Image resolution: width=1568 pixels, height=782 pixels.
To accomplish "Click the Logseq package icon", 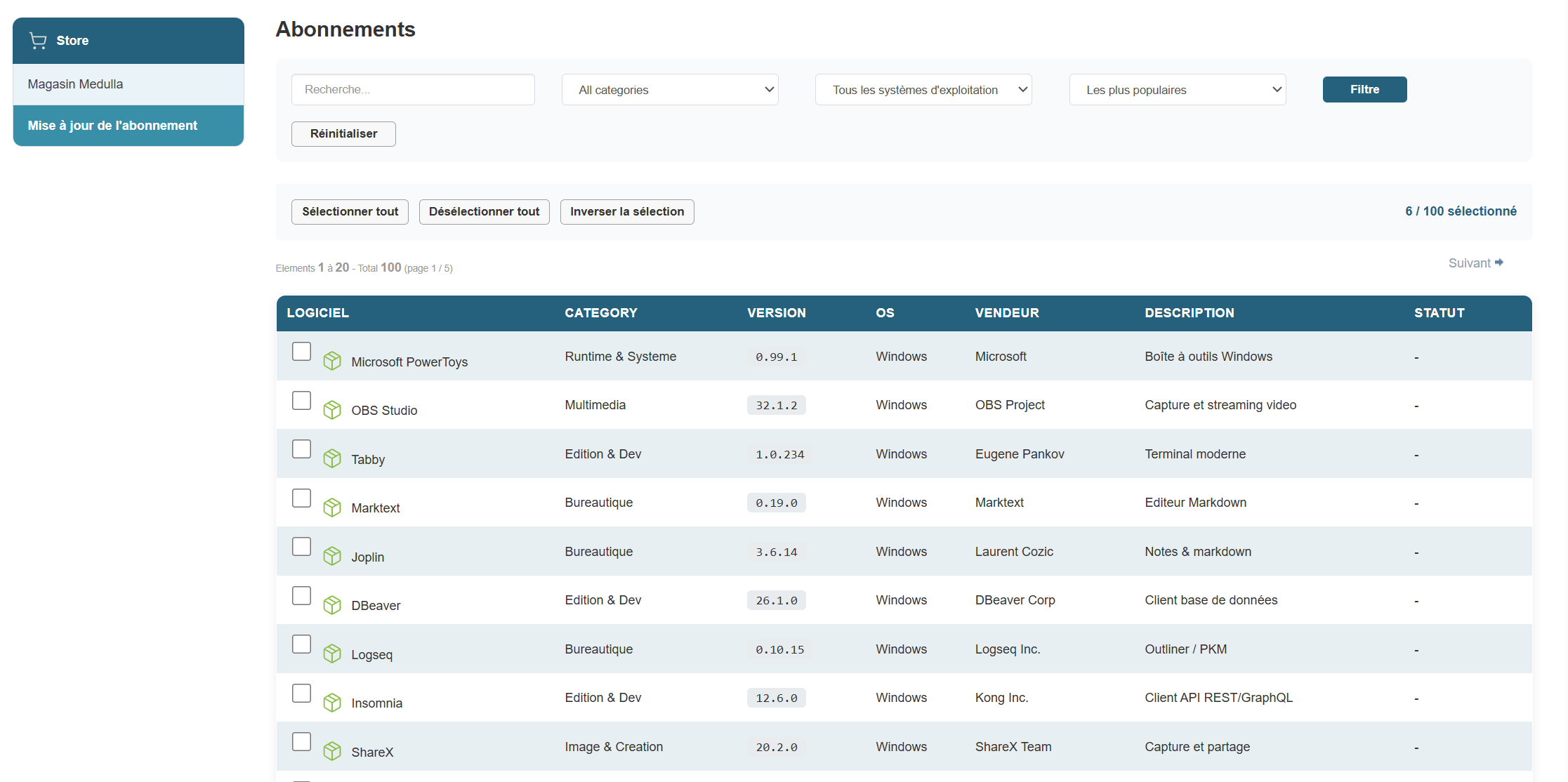I will click(332, 654).
